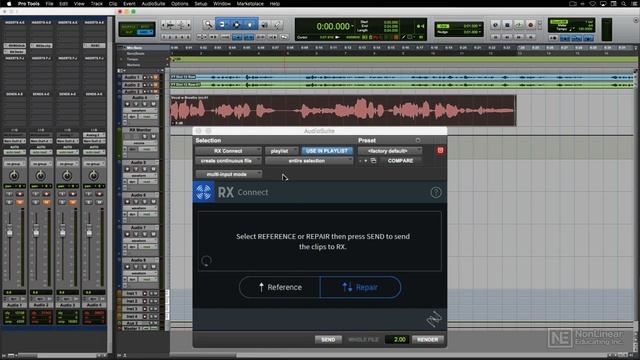
Task: Click the preset settings copy icon
Action: coord(373,161)
